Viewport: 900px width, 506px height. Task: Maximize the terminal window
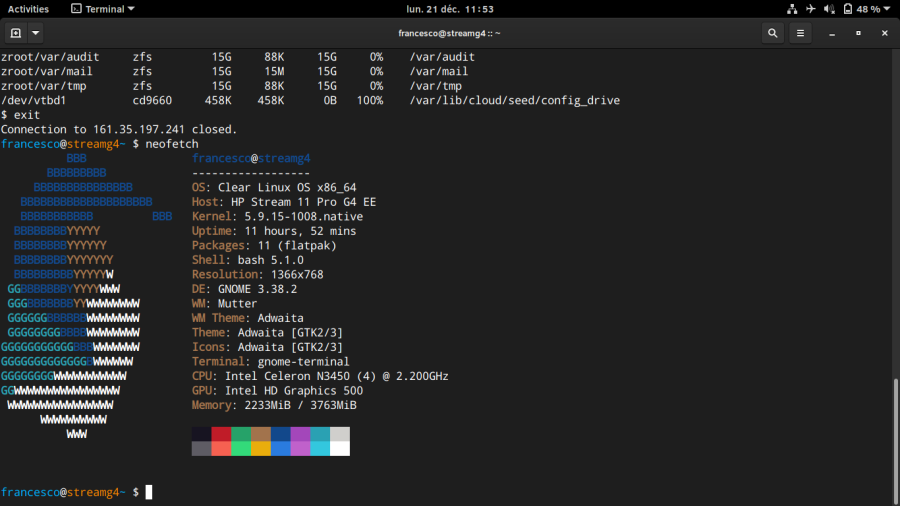(857, 33)
